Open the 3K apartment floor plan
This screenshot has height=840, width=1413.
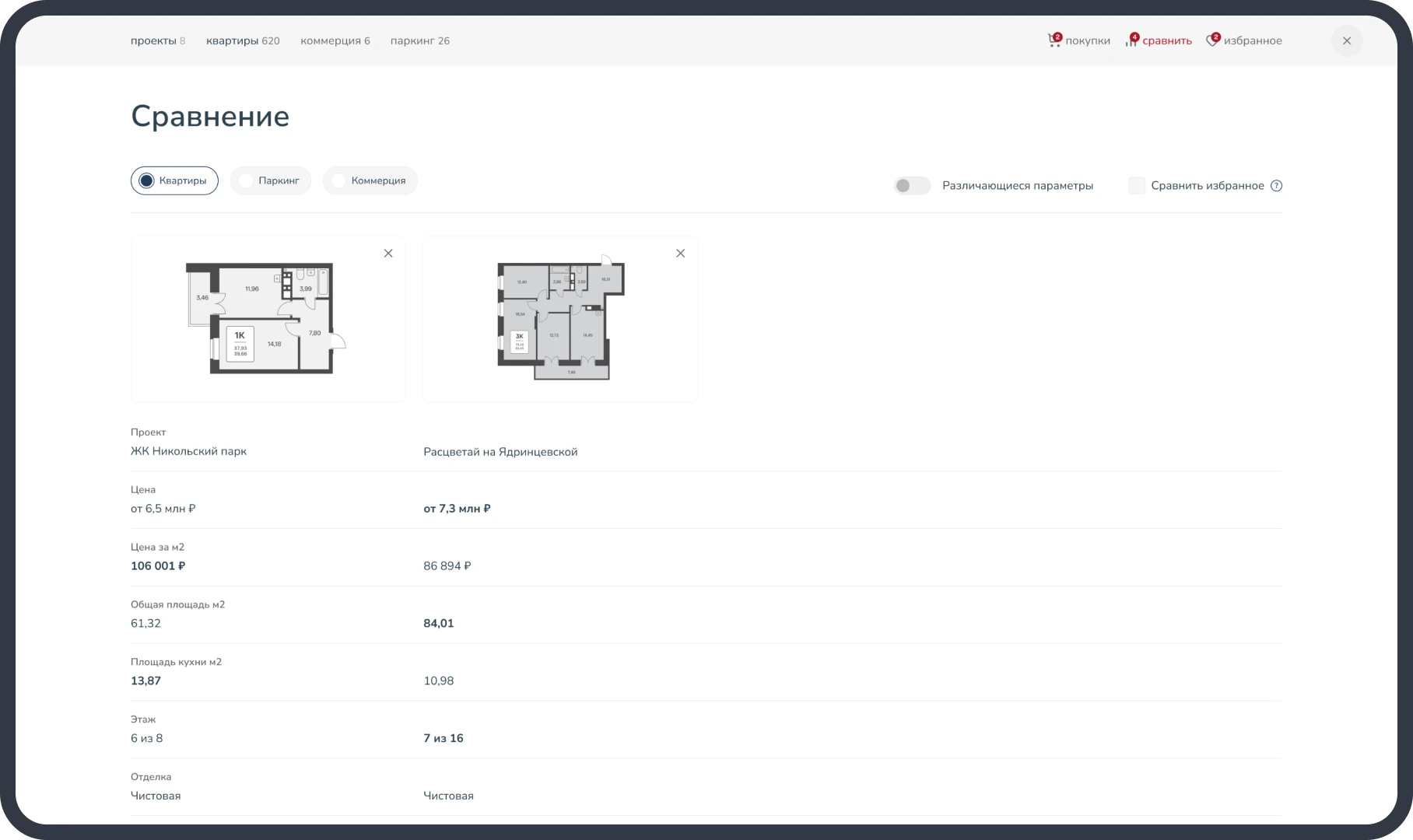[x=559, y=319]
